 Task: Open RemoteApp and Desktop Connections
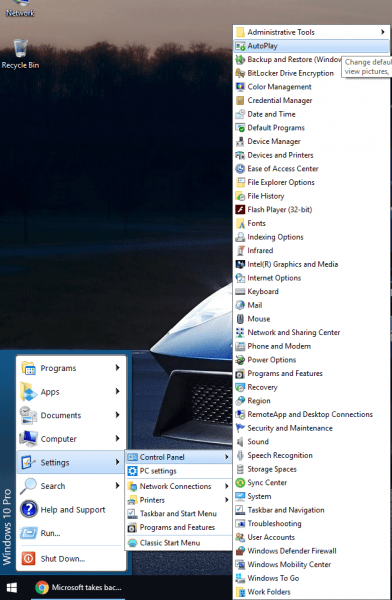coord(310,414)
